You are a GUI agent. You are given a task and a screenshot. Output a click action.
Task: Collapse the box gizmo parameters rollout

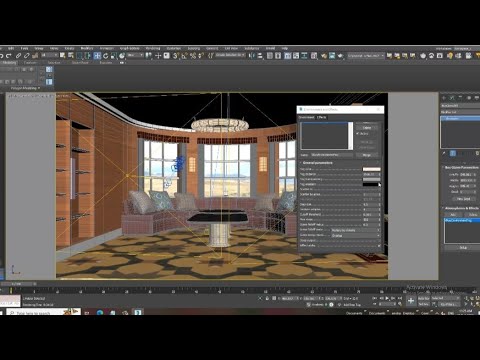point(461,167)
